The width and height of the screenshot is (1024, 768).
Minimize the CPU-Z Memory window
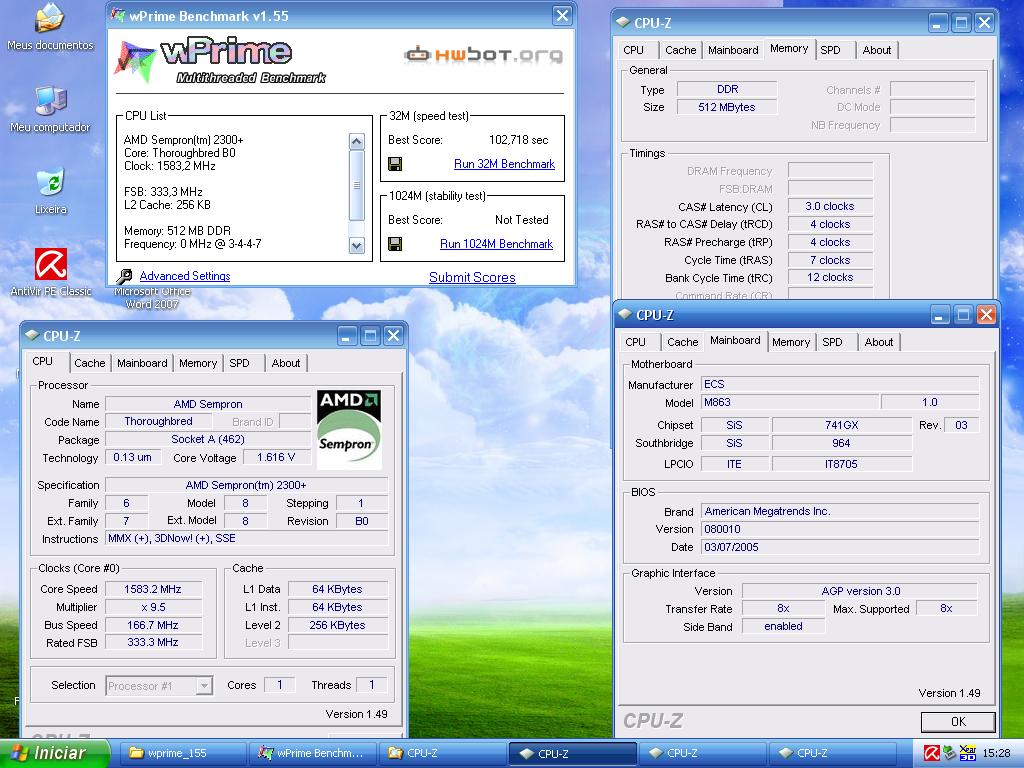click(x=938, y=24)
